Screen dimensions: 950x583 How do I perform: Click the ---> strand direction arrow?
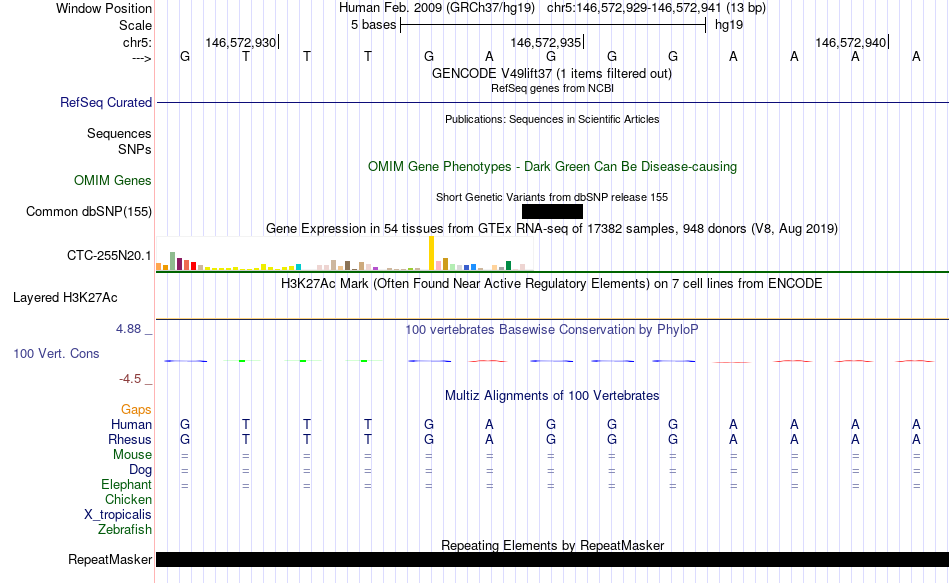tap(141, 58)
